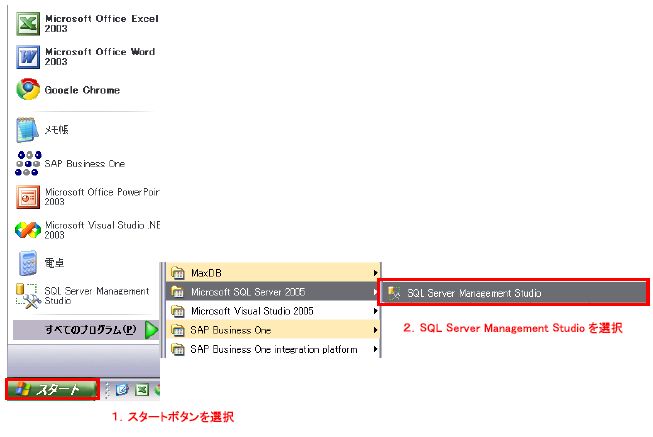The width and height of the screenshot is (653, 437).
Task: Open pinned SQL Server Management Studio icon
Action: tap(28, 296)
